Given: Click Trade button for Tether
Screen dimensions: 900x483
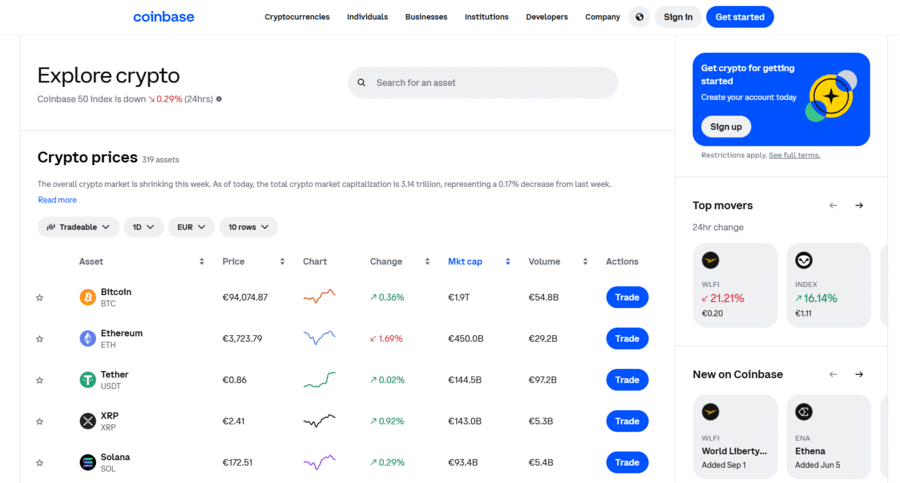Looking at the screenshot, I should tap(627, 380).
